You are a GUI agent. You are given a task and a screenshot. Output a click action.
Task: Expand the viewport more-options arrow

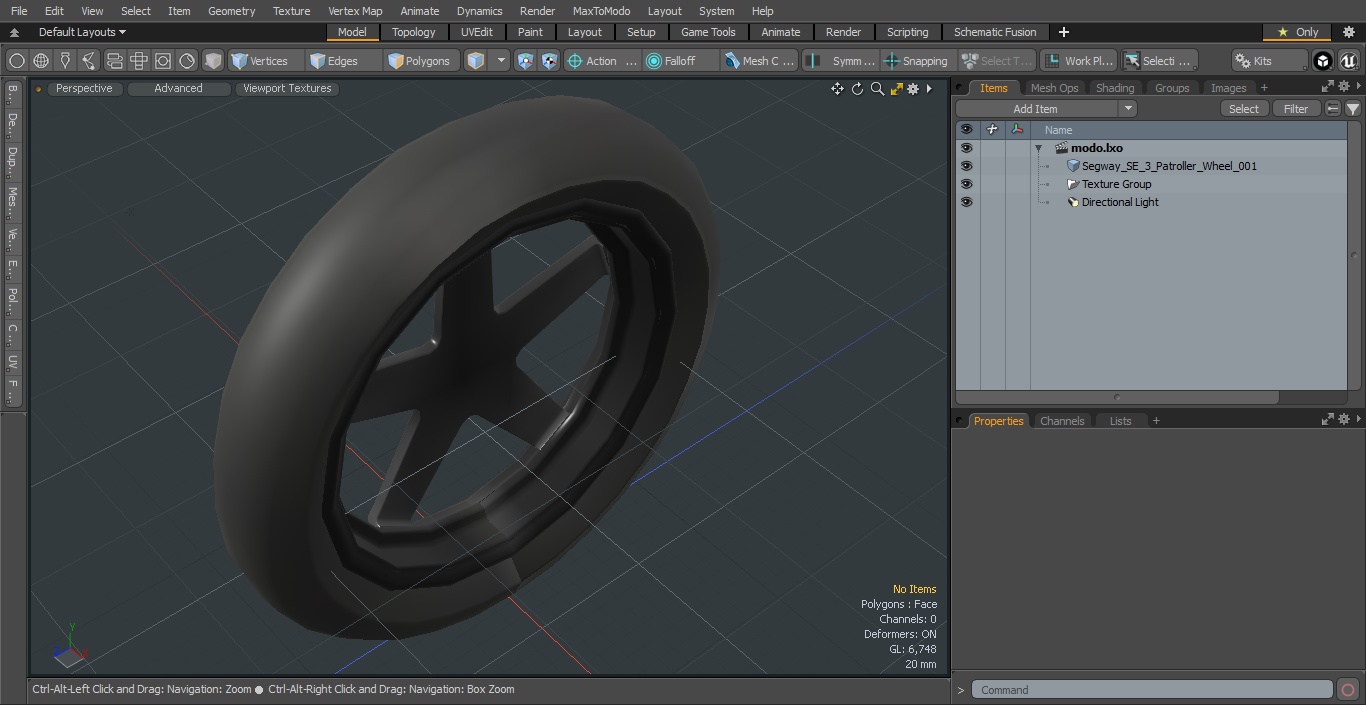(x=929, y=89)
